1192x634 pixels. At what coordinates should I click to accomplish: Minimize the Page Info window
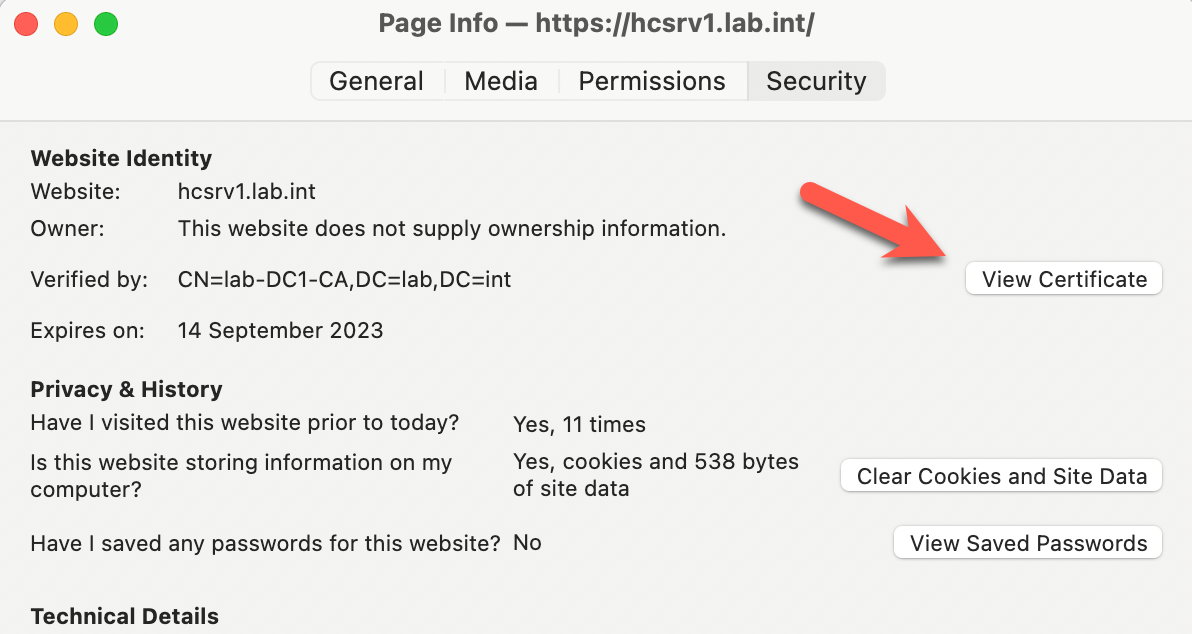66,24
